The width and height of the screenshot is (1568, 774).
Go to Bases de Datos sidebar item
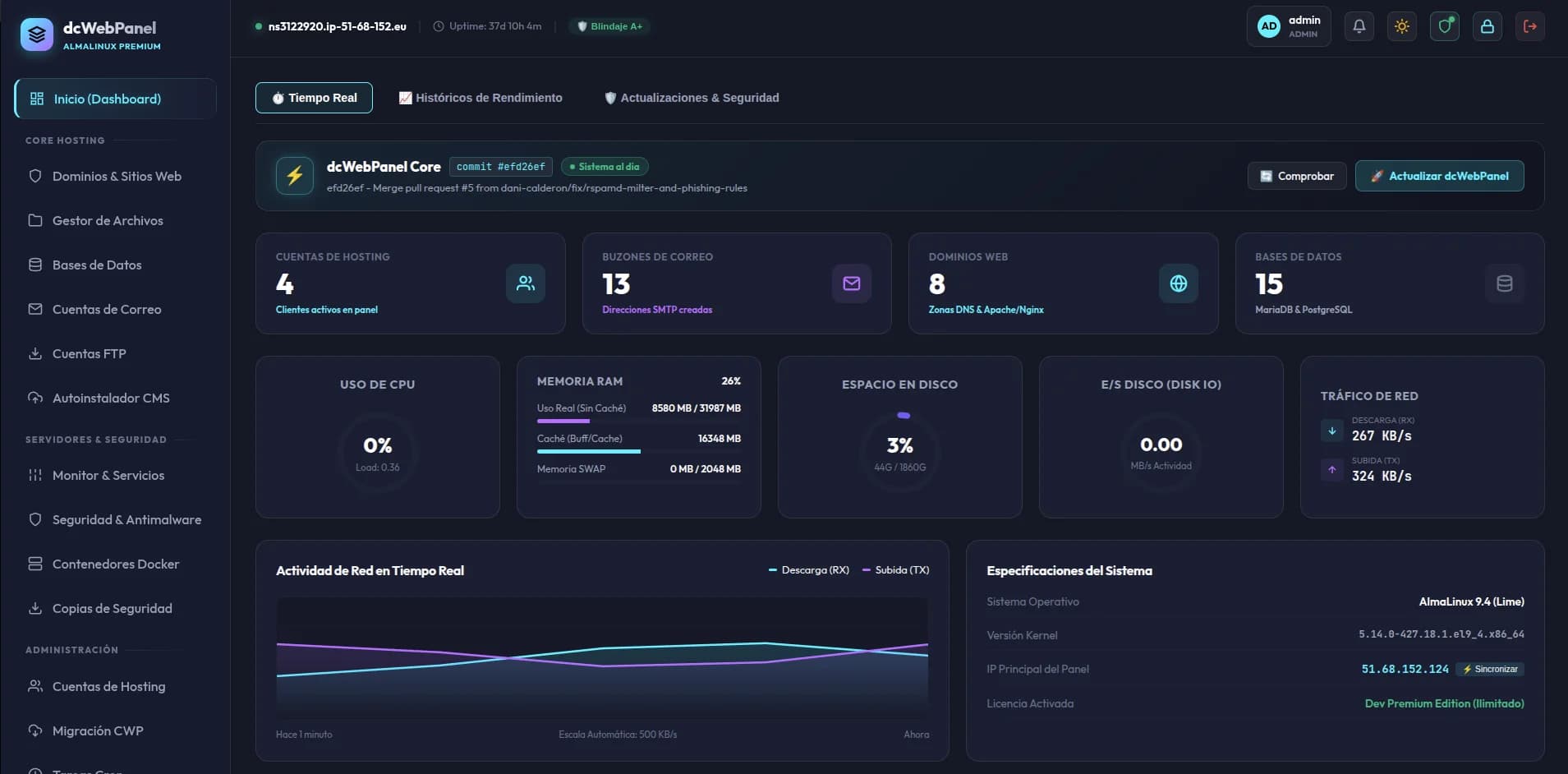pos(116,265)
